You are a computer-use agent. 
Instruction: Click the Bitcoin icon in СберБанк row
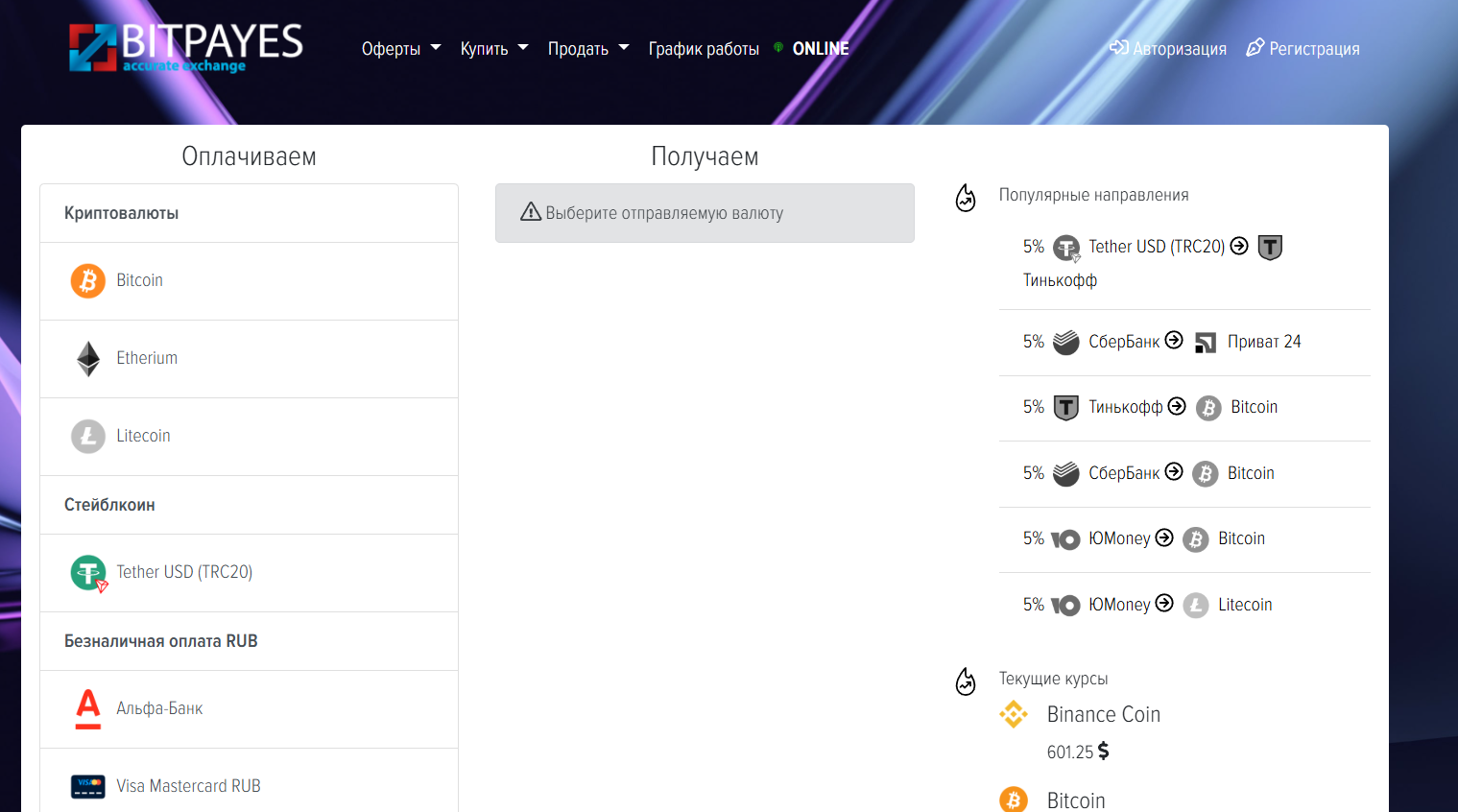pyautogui.click(x=1206, y=474)
